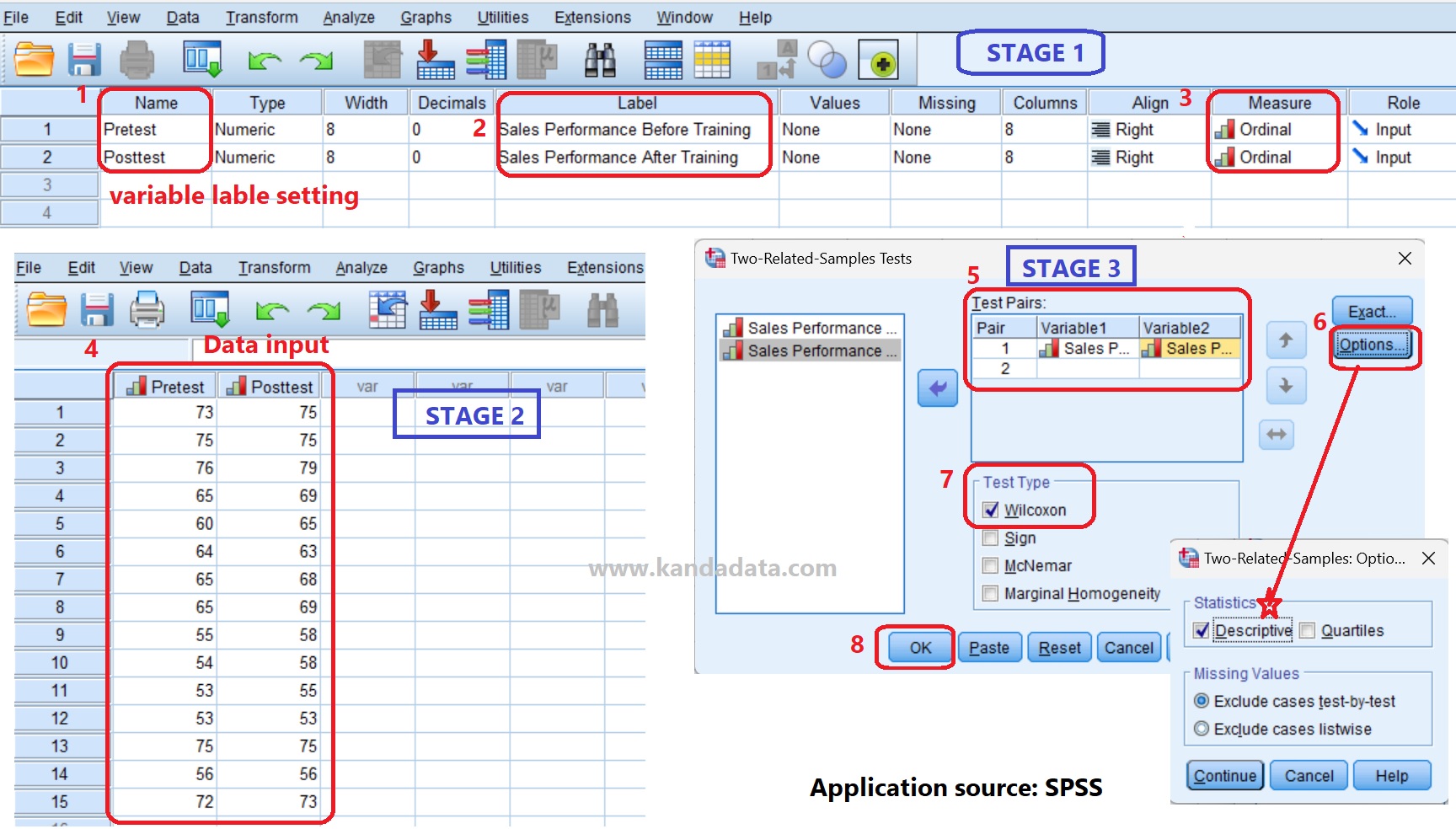Click the Open data document folder icon
The height and width of the screenshot is (829, 1456).
[34, 60]
